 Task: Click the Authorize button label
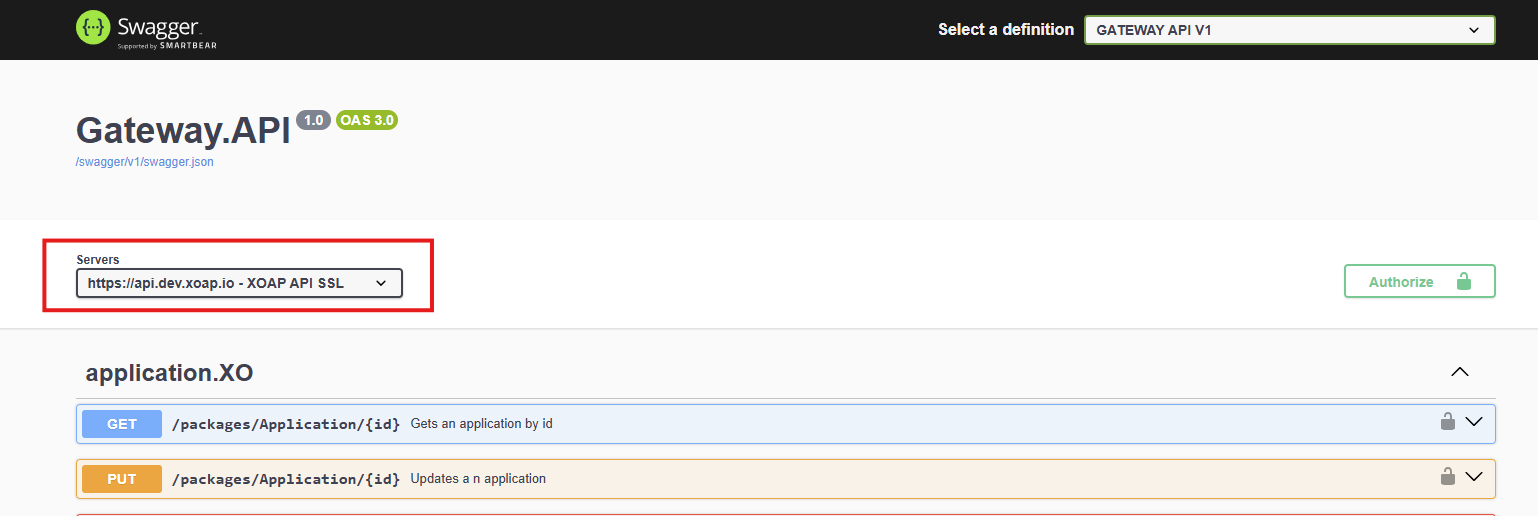pyautogui.click(x=1401, y=282)
